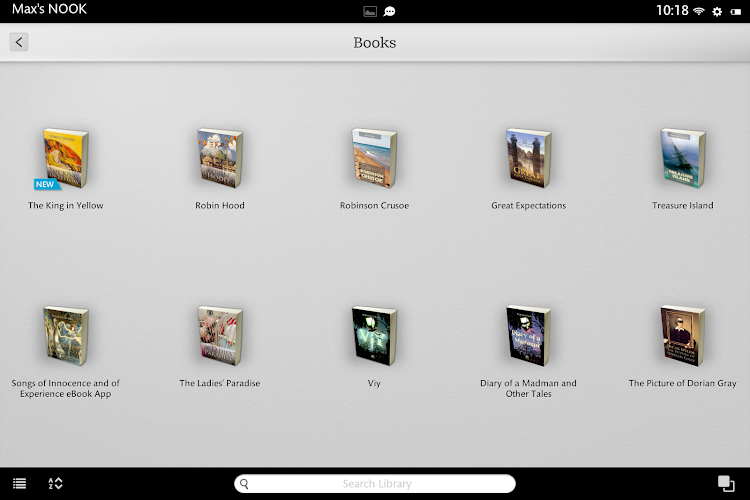The height and width of the screenshot is (500, 750).
Task: Open the Robinson Crusoe book cover
Action: [x=375, y=158]
